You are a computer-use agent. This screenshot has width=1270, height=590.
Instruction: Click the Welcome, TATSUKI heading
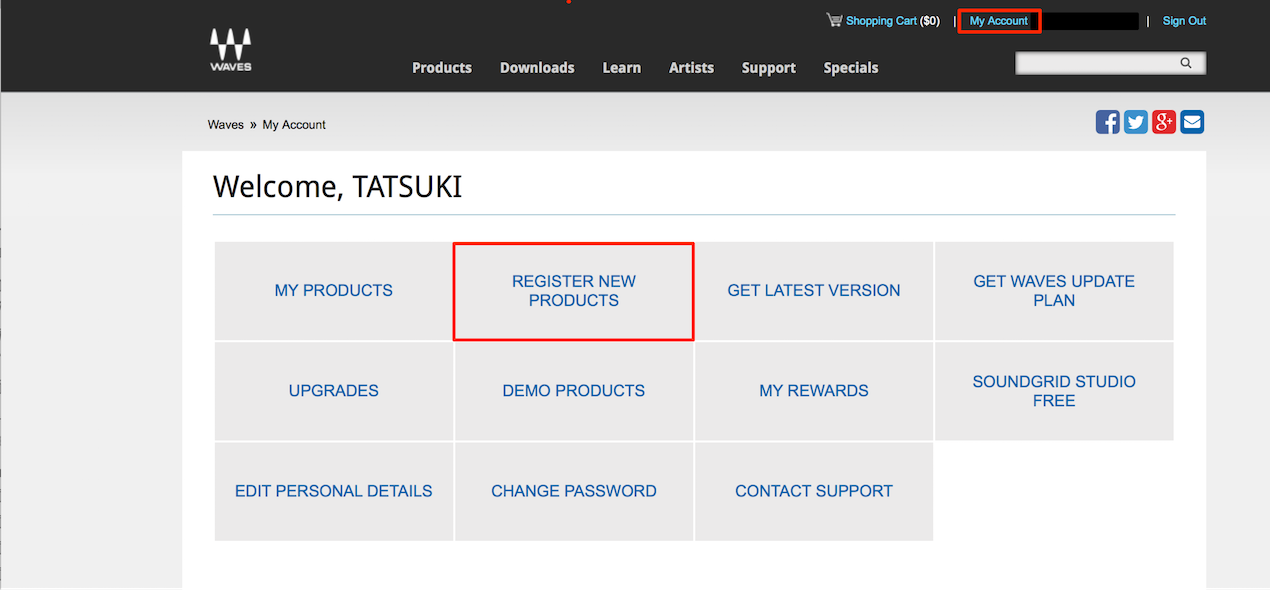pos(337,187)
